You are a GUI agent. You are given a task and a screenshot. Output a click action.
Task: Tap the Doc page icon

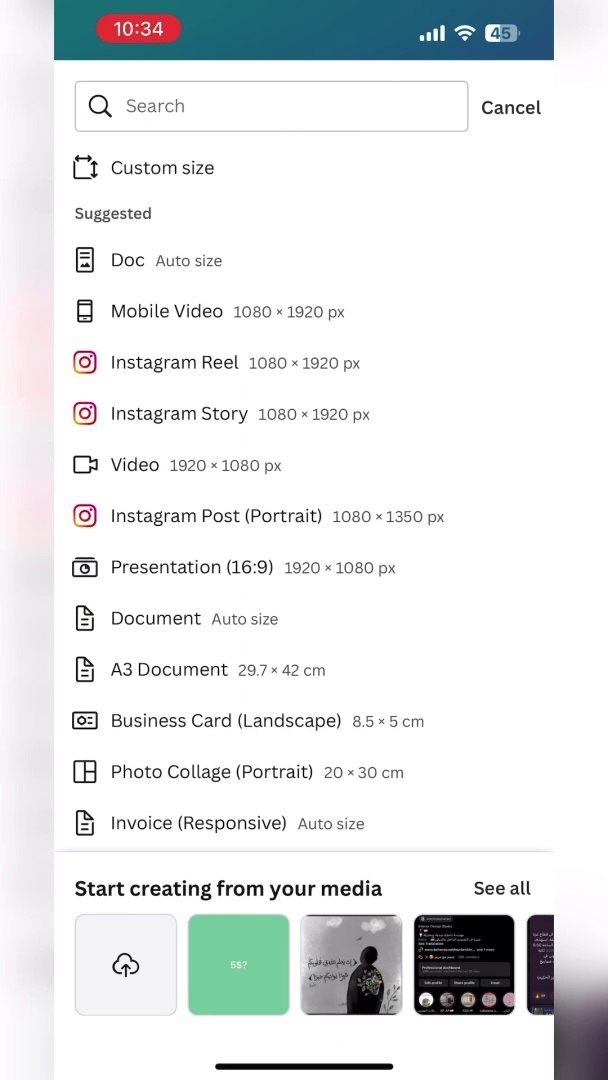86,260
